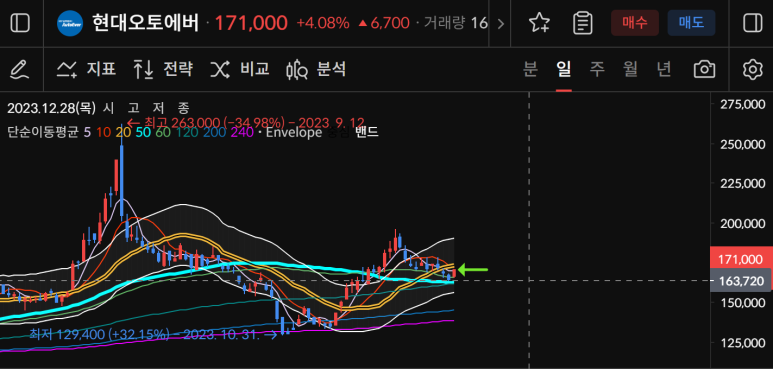Open the 지표 indicators menu
Viewport: 773px width, 369px height.
tap(86, 69)
